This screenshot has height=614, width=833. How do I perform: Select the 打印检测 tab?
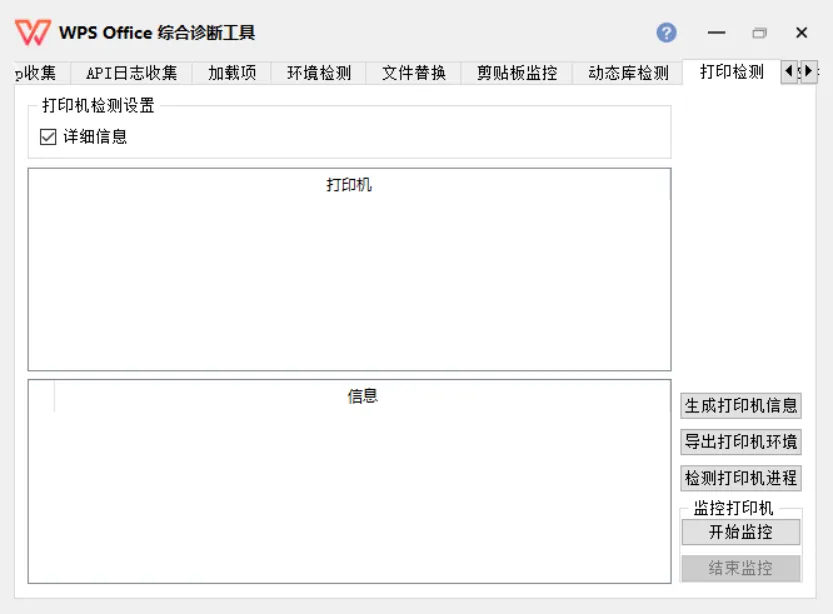[732, 72]
